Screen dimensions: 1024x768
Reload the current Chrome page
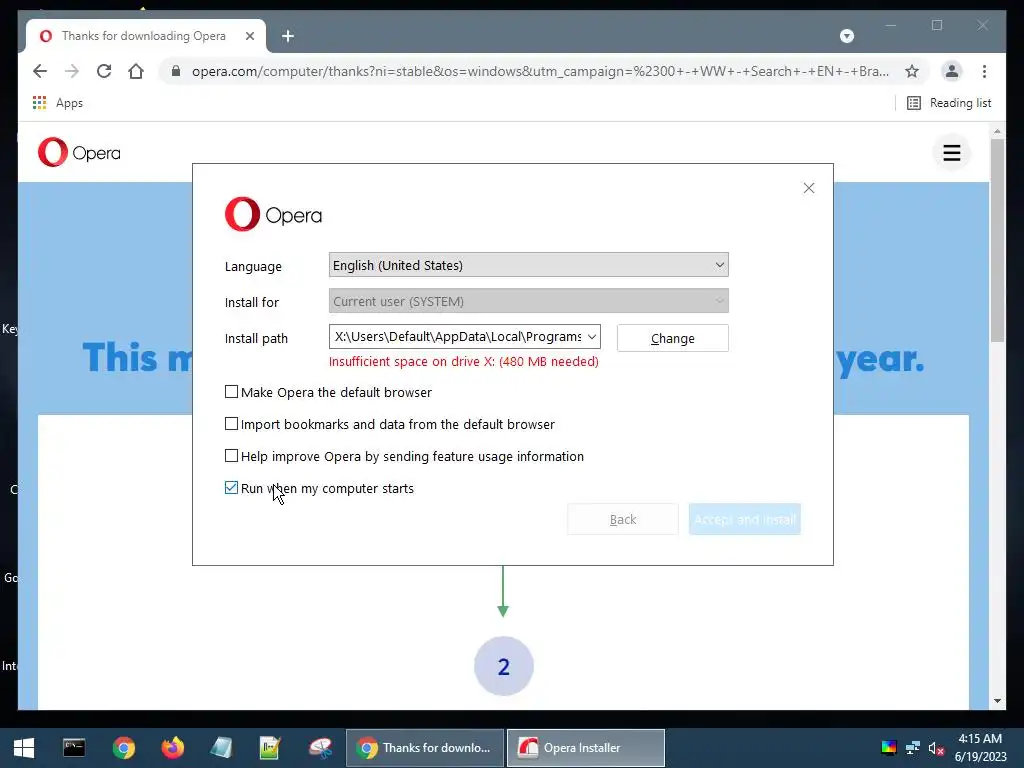104,71
